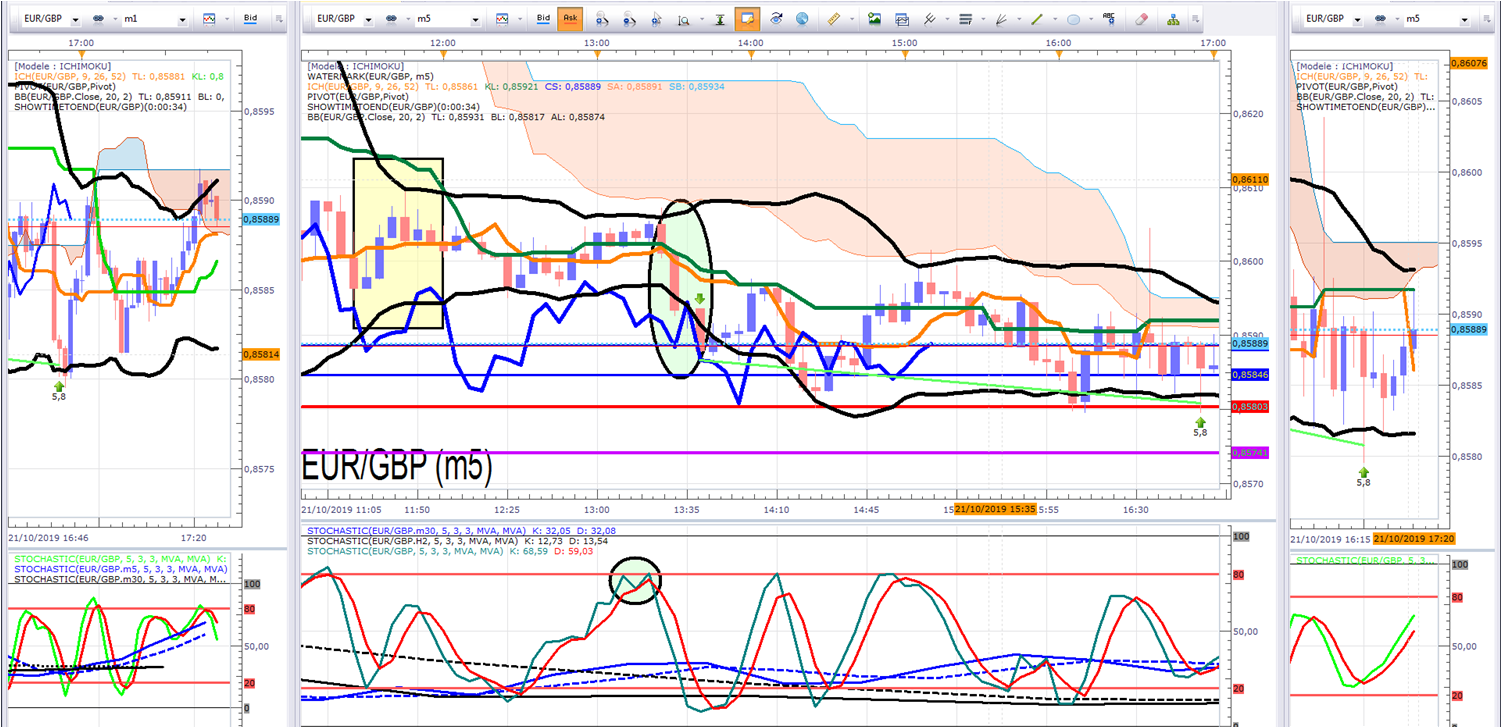The image size is (1502, 728).
Task: Toggle the Bid button in center chart toolbar
Action: (x=543, y=19)
